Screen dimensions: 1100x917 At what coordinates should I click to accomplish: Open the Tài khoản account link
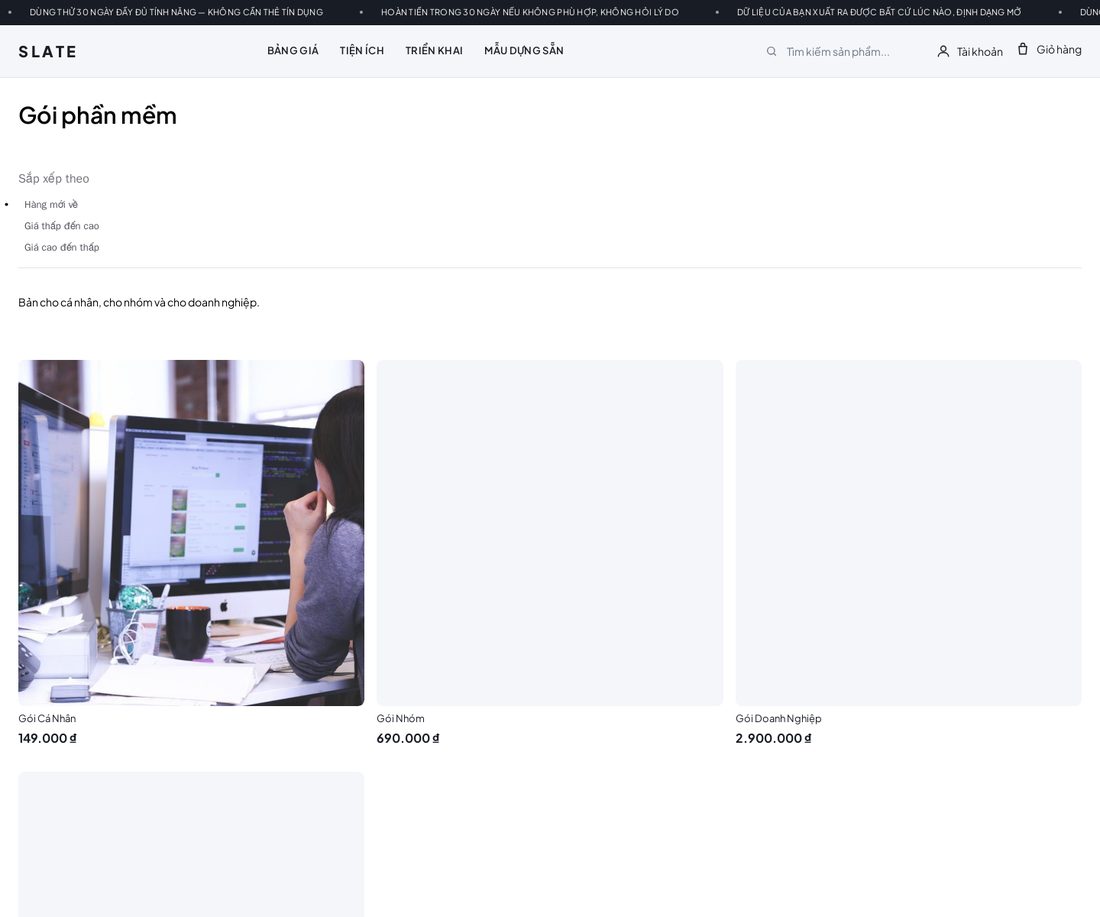pos(970,51)
